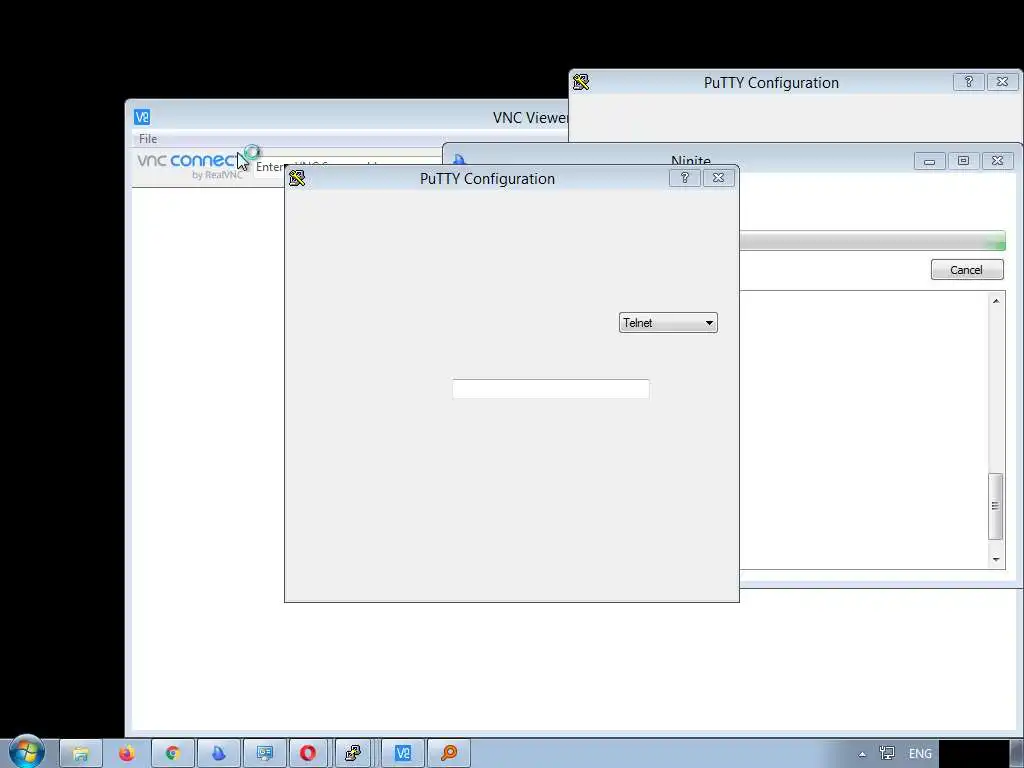Click the monitor app icon in taskbar
This screenshot has width=1024, height=768.
tap(264, 753)
